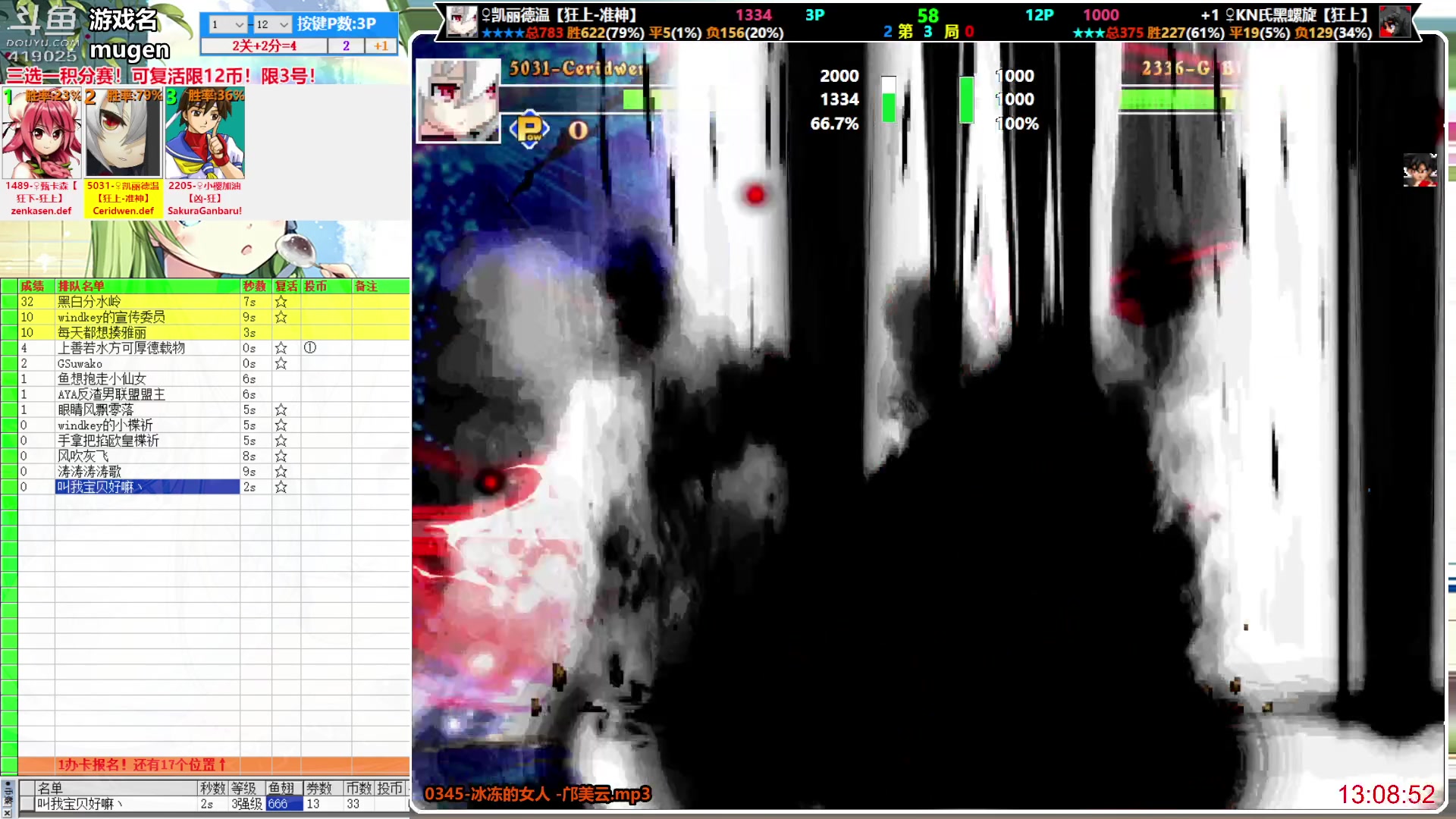Open the dropdown showing value 1
1456x819 pixels.
(x=227, y=24)
